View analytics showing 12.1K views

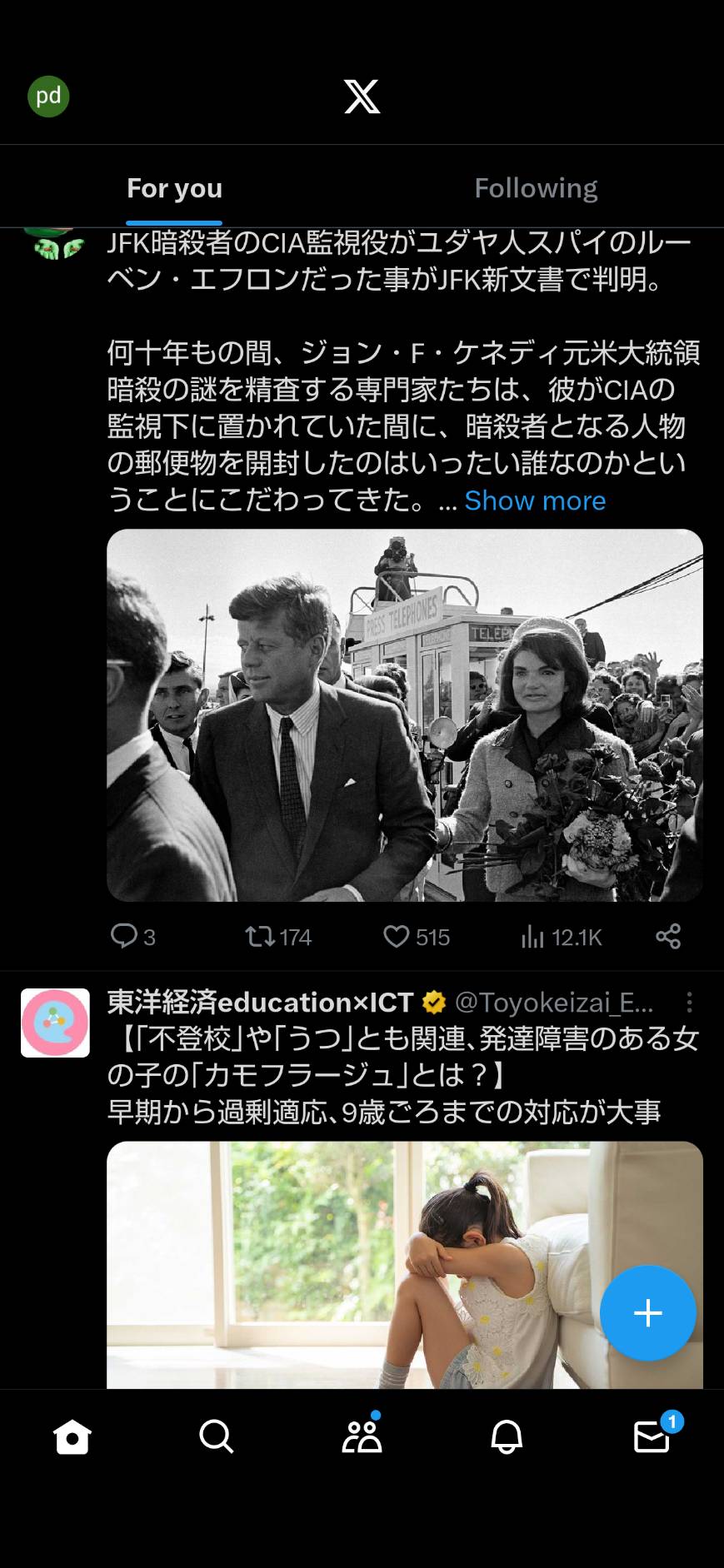point(561,937)
